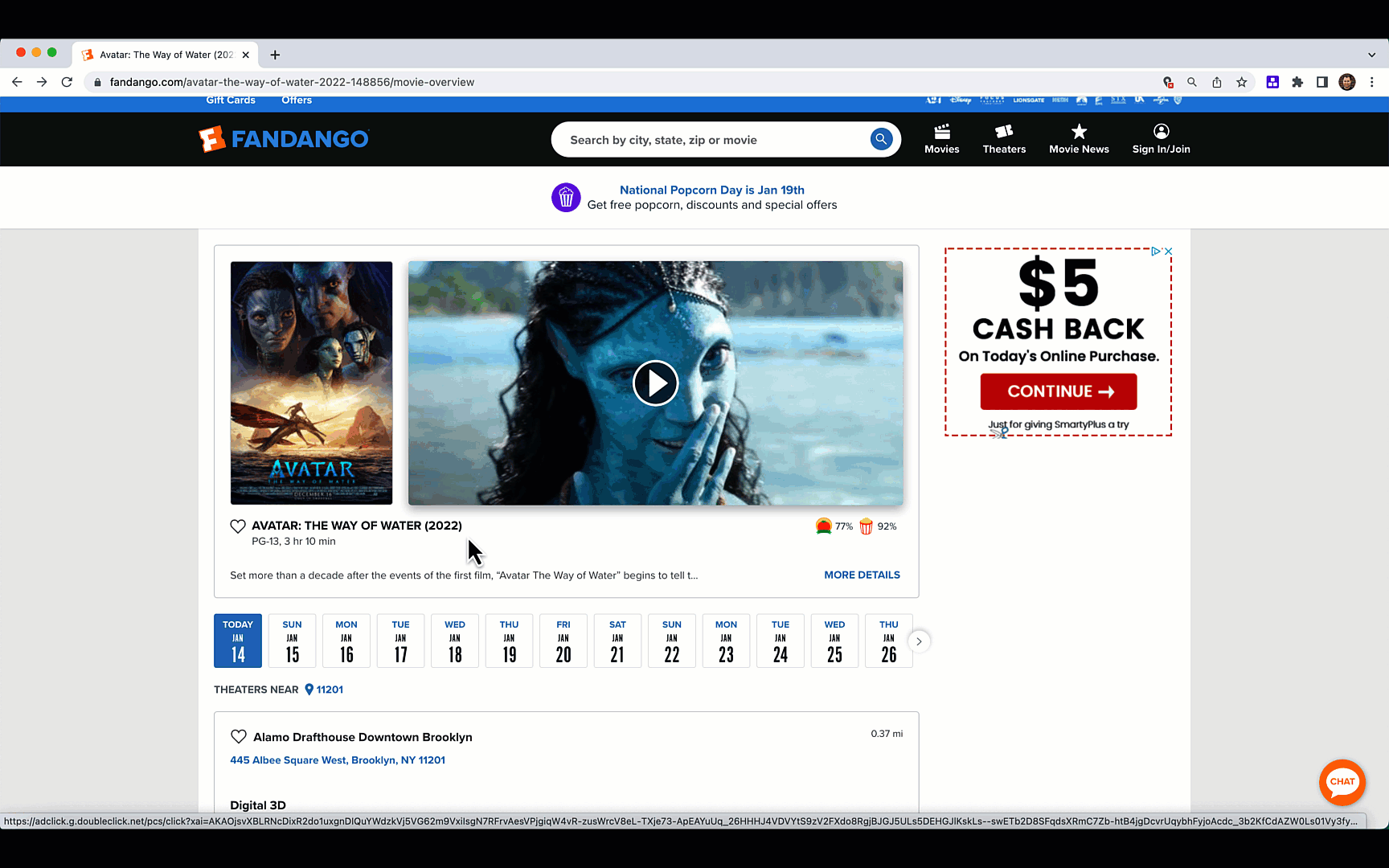1389x868 pixels.
Task: Select Tue Jan 17 showtimes date
Action: pos(400,641)
